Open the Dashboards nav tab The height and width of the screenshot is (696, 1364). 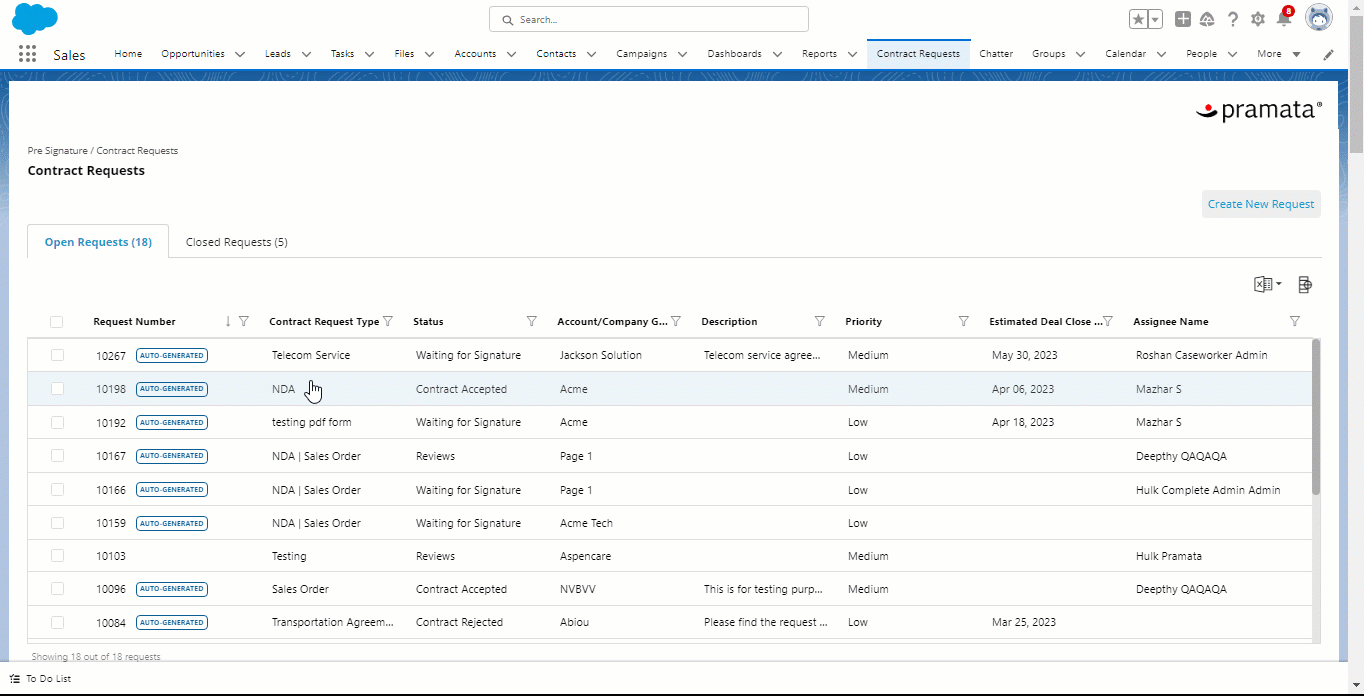click(x=734, y=54)
